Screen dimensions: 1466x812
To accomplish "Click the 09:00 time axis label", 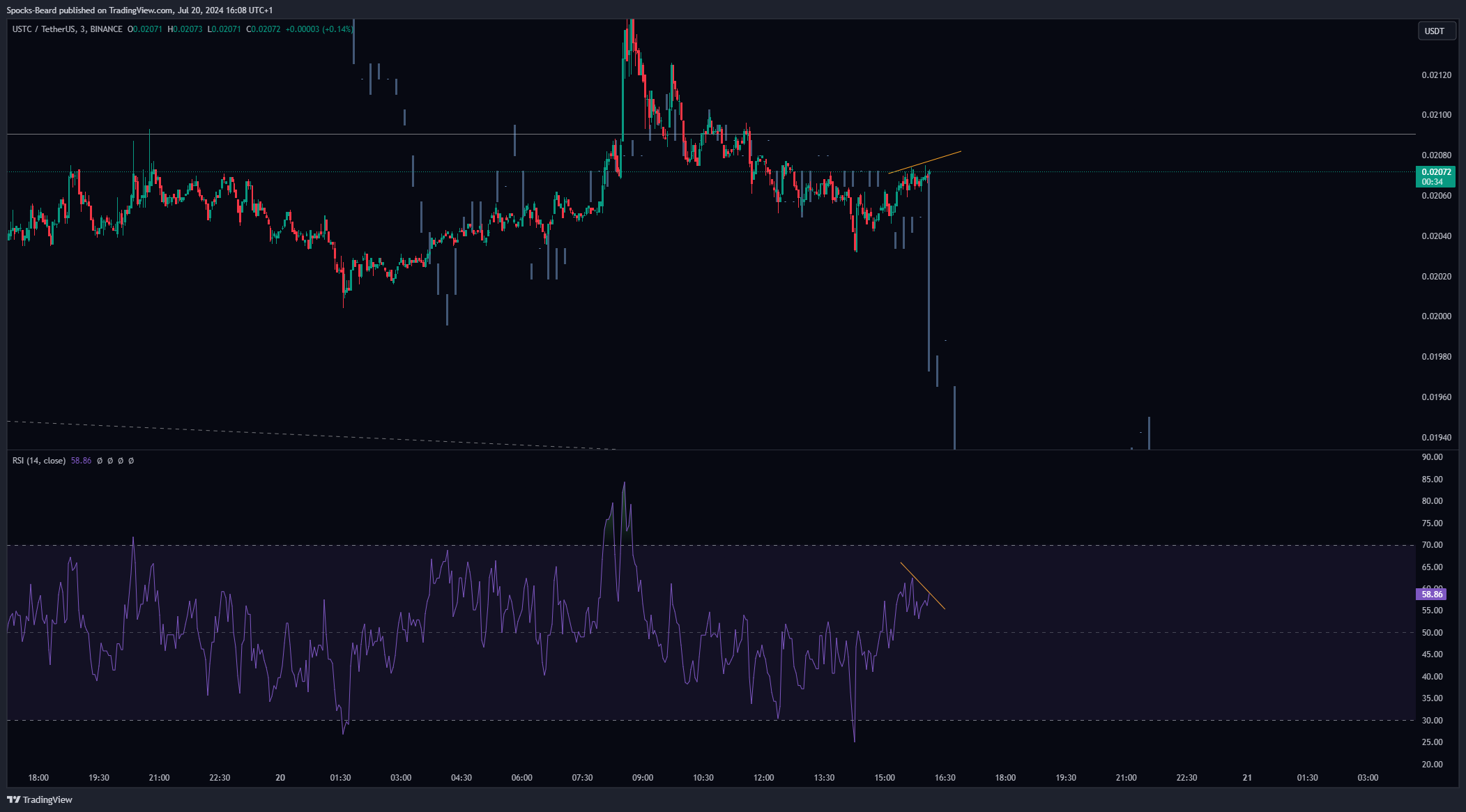I will pyautogui.click(x=643, y=778).
